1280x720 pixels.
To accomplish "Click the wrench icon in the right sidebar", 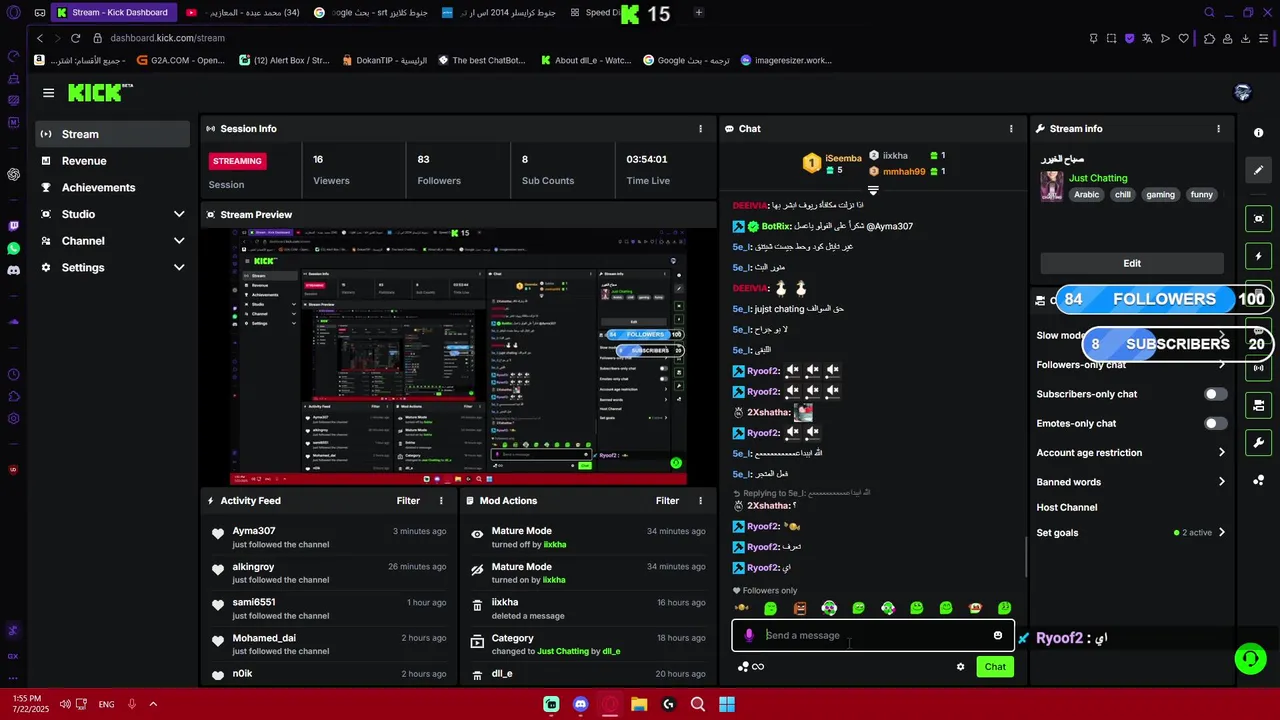I will pos(1259,443).
